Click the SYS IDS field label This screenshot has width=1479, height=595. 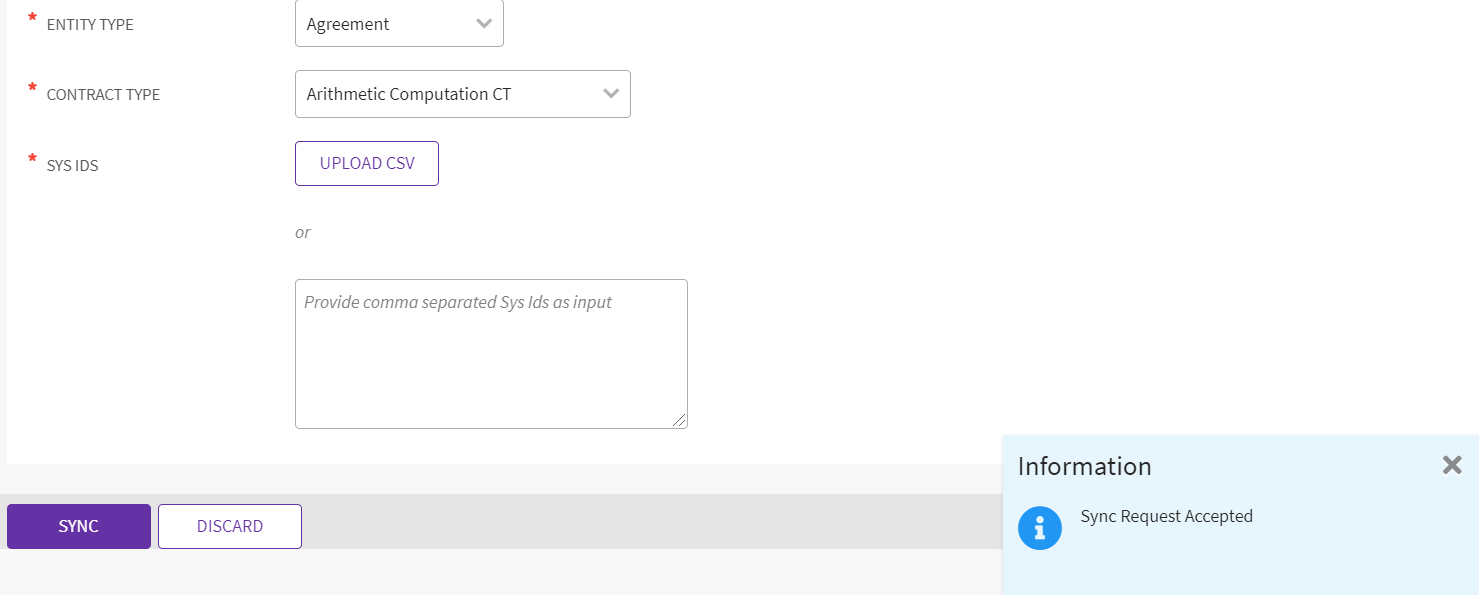point(73,165)
